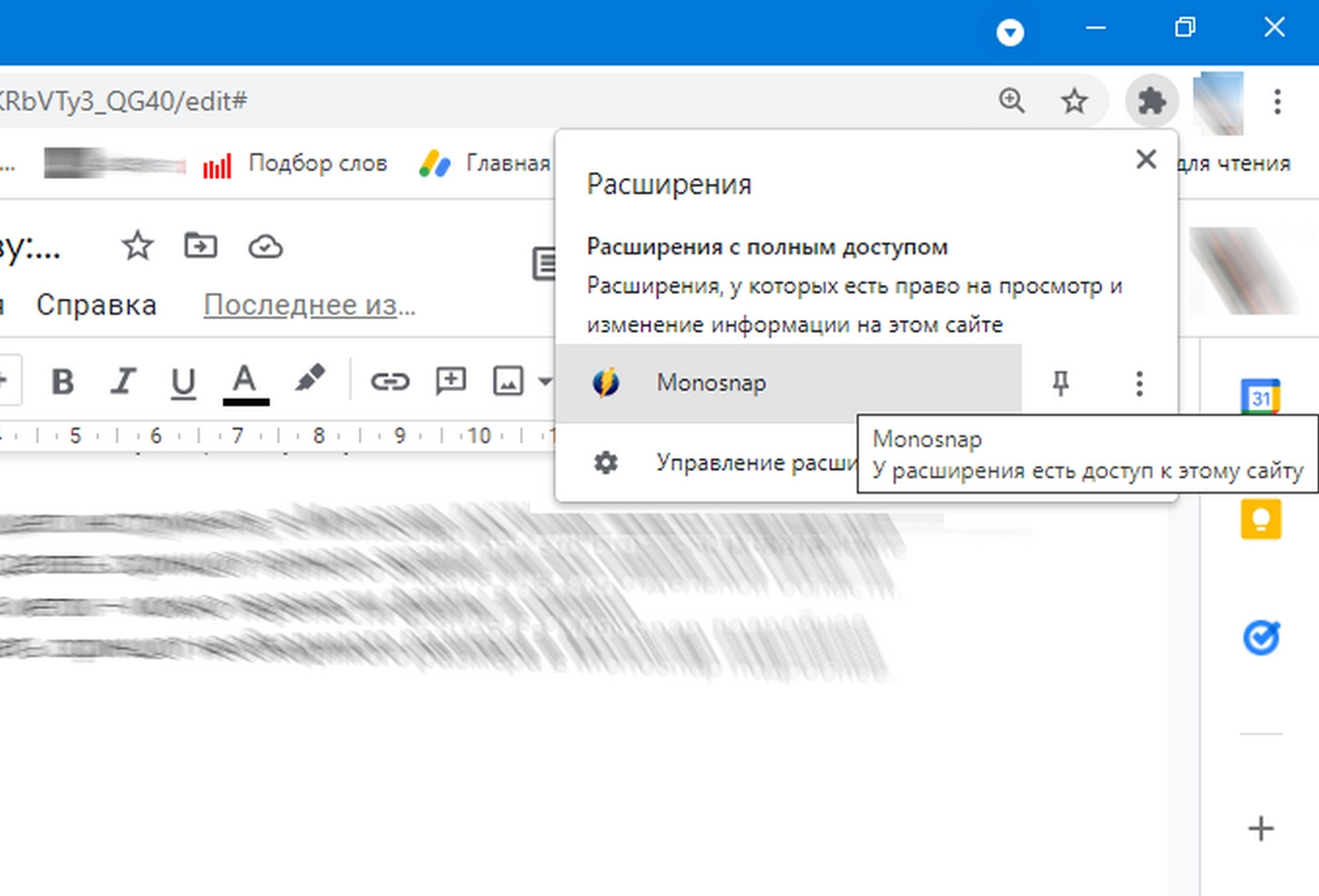
Task: Click the zoom magnifier icon in address bar
Action: [1012, 100]
